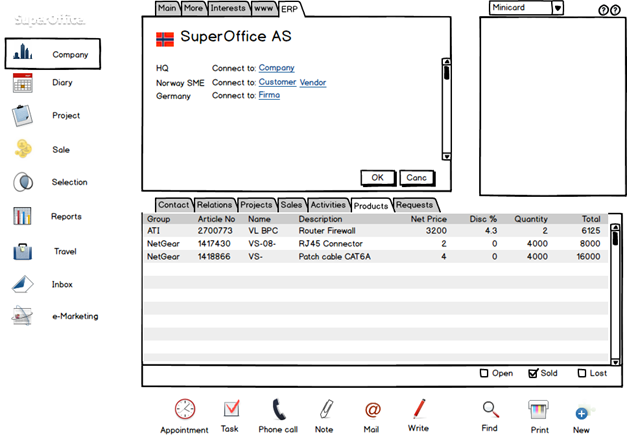Click the Print icon
Viewport: 627px width, 437px height.
tap(538, 409)
